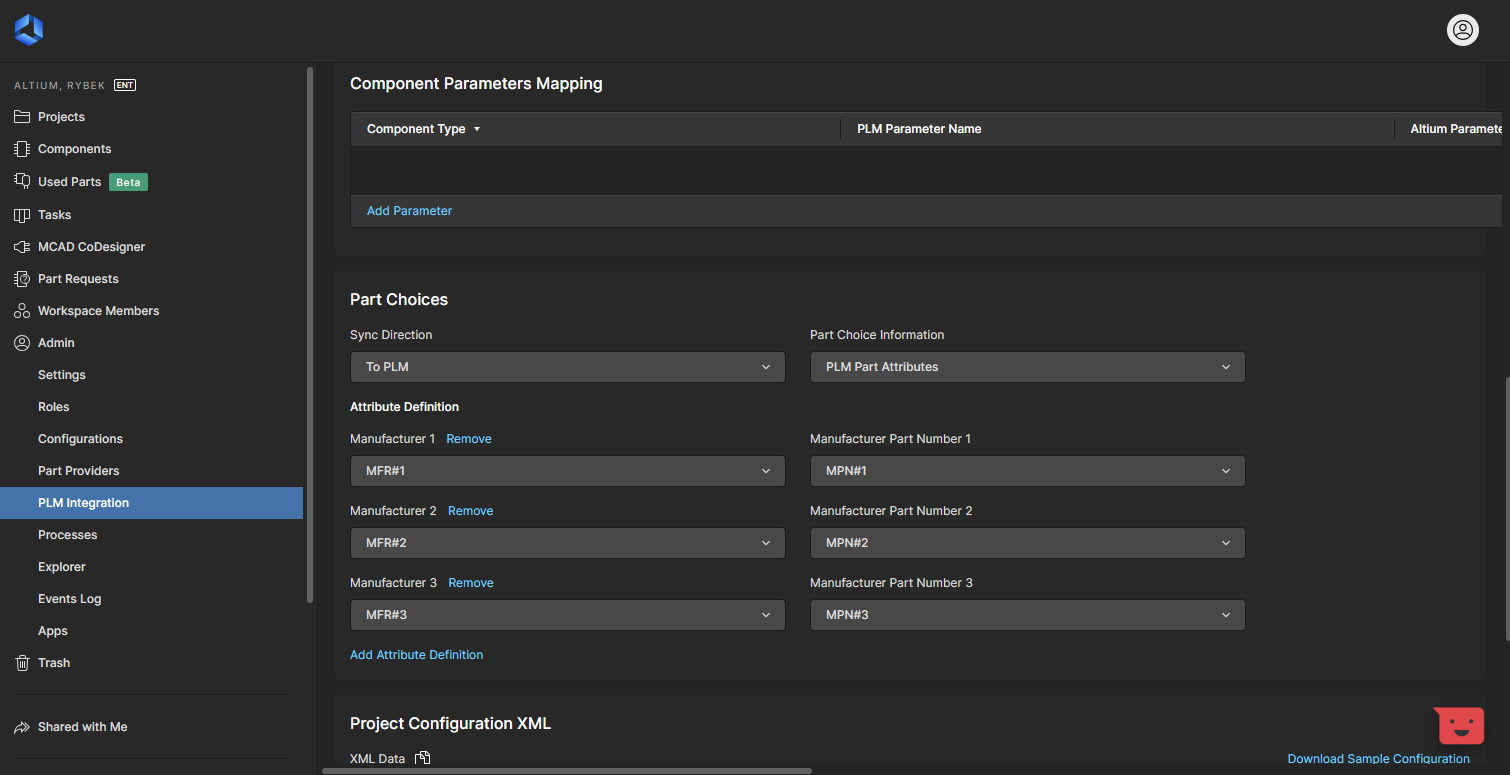1510x775 pixels.
Task: Expand the MFR#3 manufacturer dropdown
Action: tap(568, 615)
